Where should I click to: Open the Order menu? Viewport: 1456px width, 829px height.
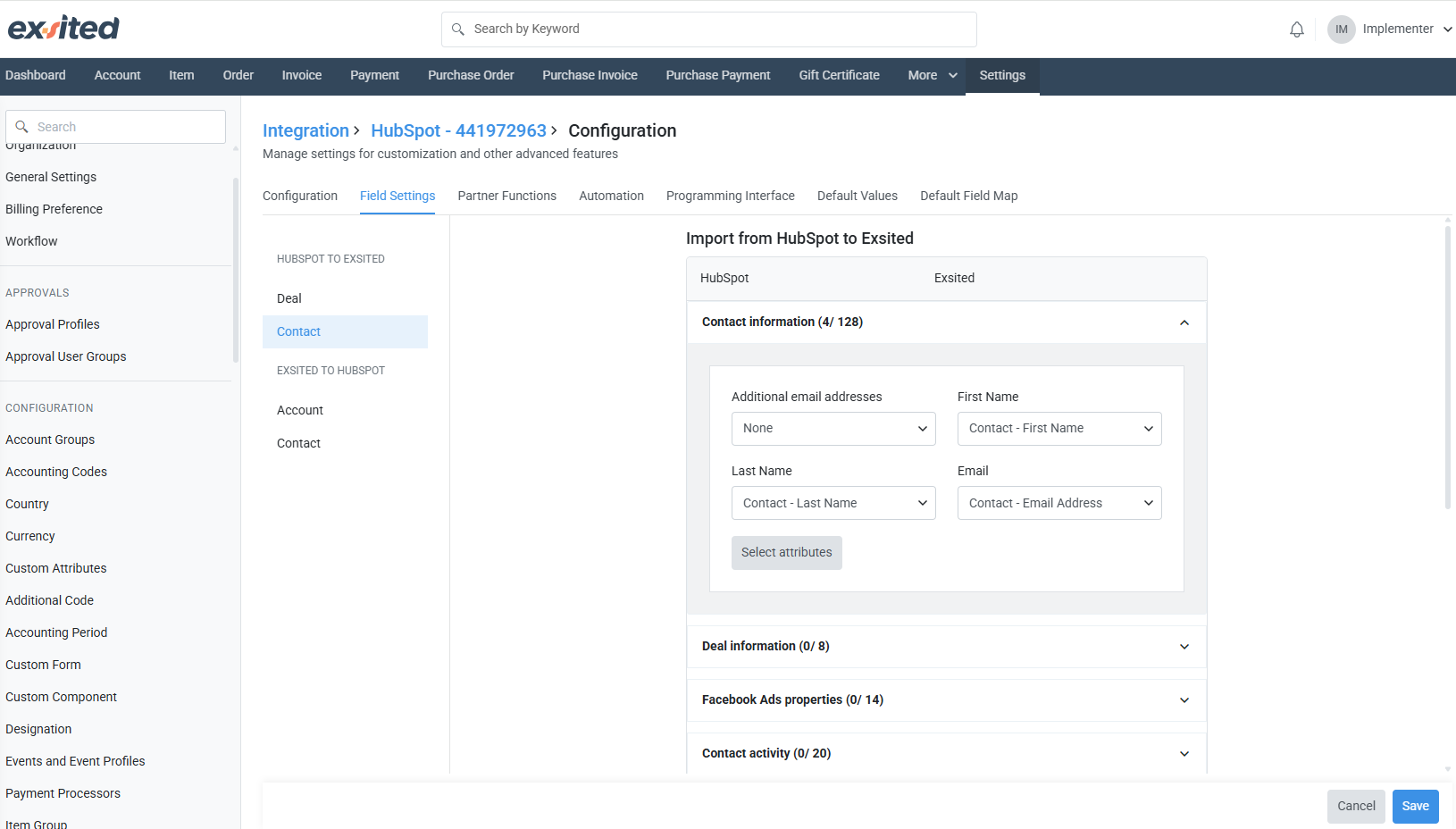[x=238, y=75]
